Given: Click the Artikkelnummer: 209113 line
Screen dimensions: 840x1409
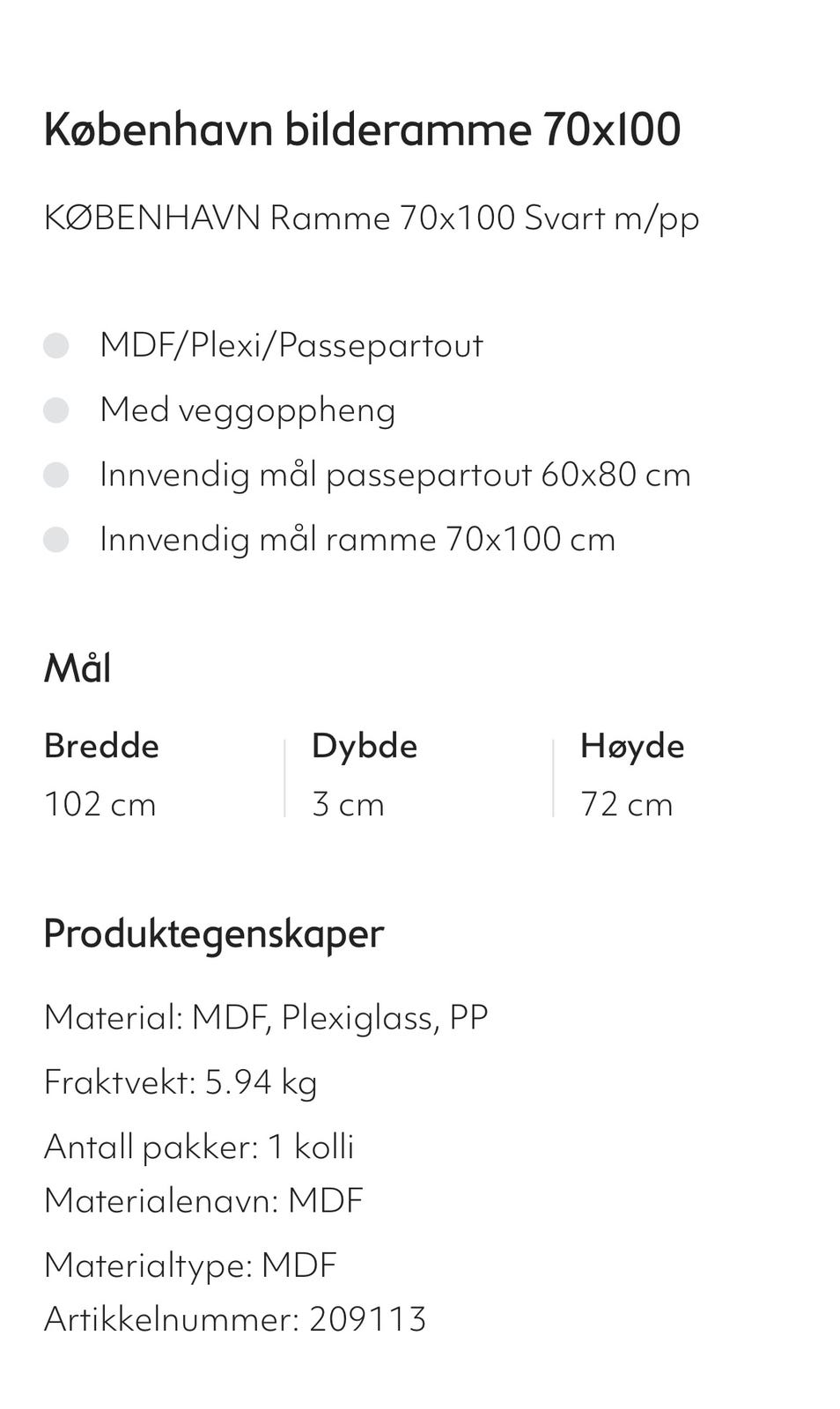Looking at the screenshot, I should click(x=235, y=1318).
